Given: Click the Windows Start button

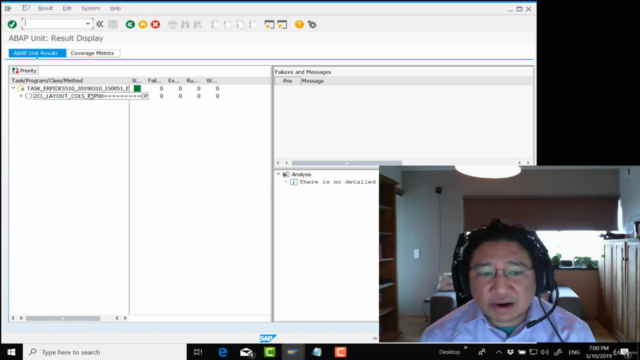Looking at the screenshot, I should click(x=11, y=352).
